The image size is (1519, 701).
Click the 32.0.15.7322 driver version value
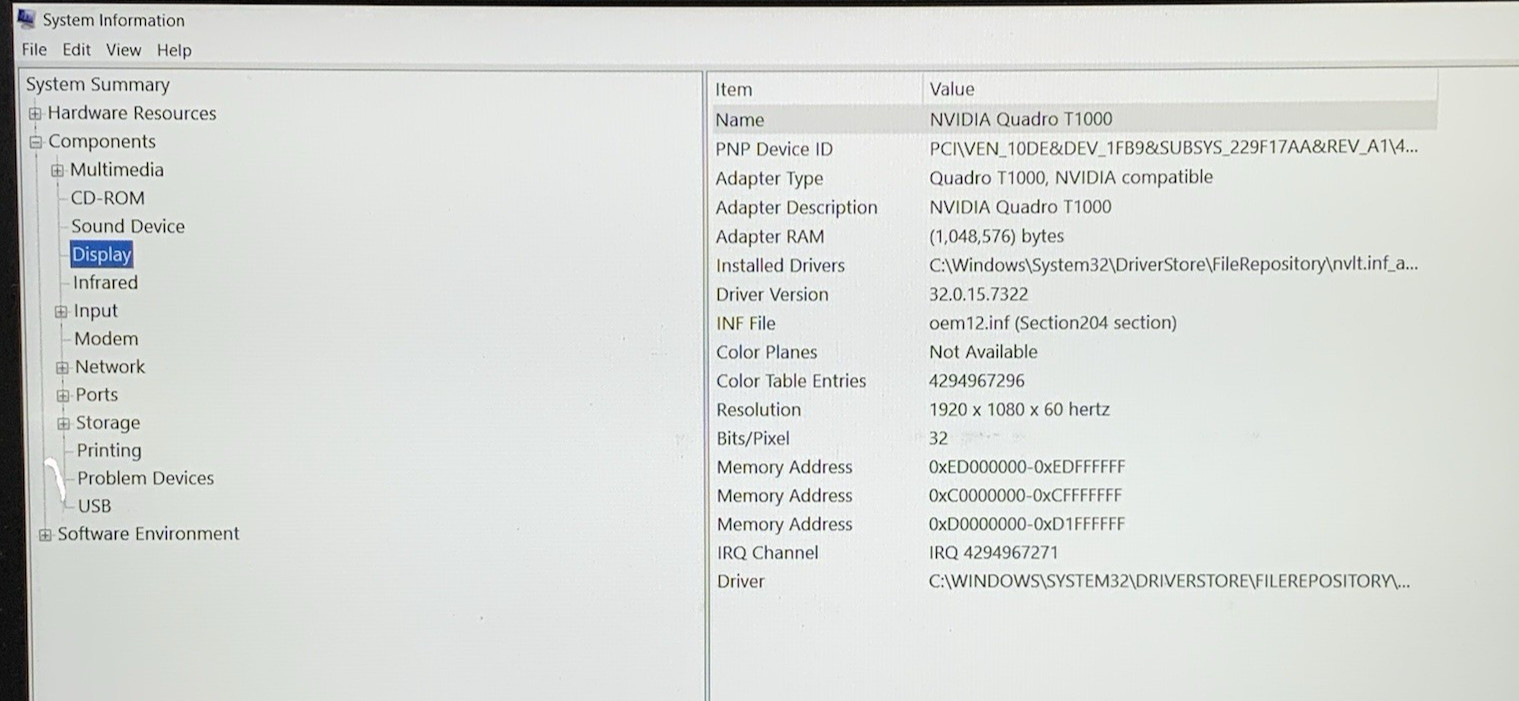click(978, 294)
